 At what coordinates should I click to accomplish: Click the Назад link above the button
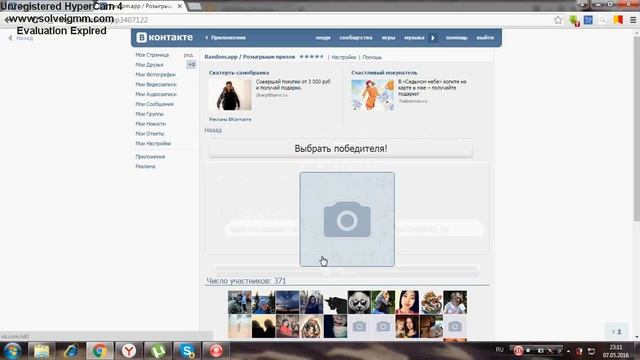pyautogui.click(x=213, y=130)
